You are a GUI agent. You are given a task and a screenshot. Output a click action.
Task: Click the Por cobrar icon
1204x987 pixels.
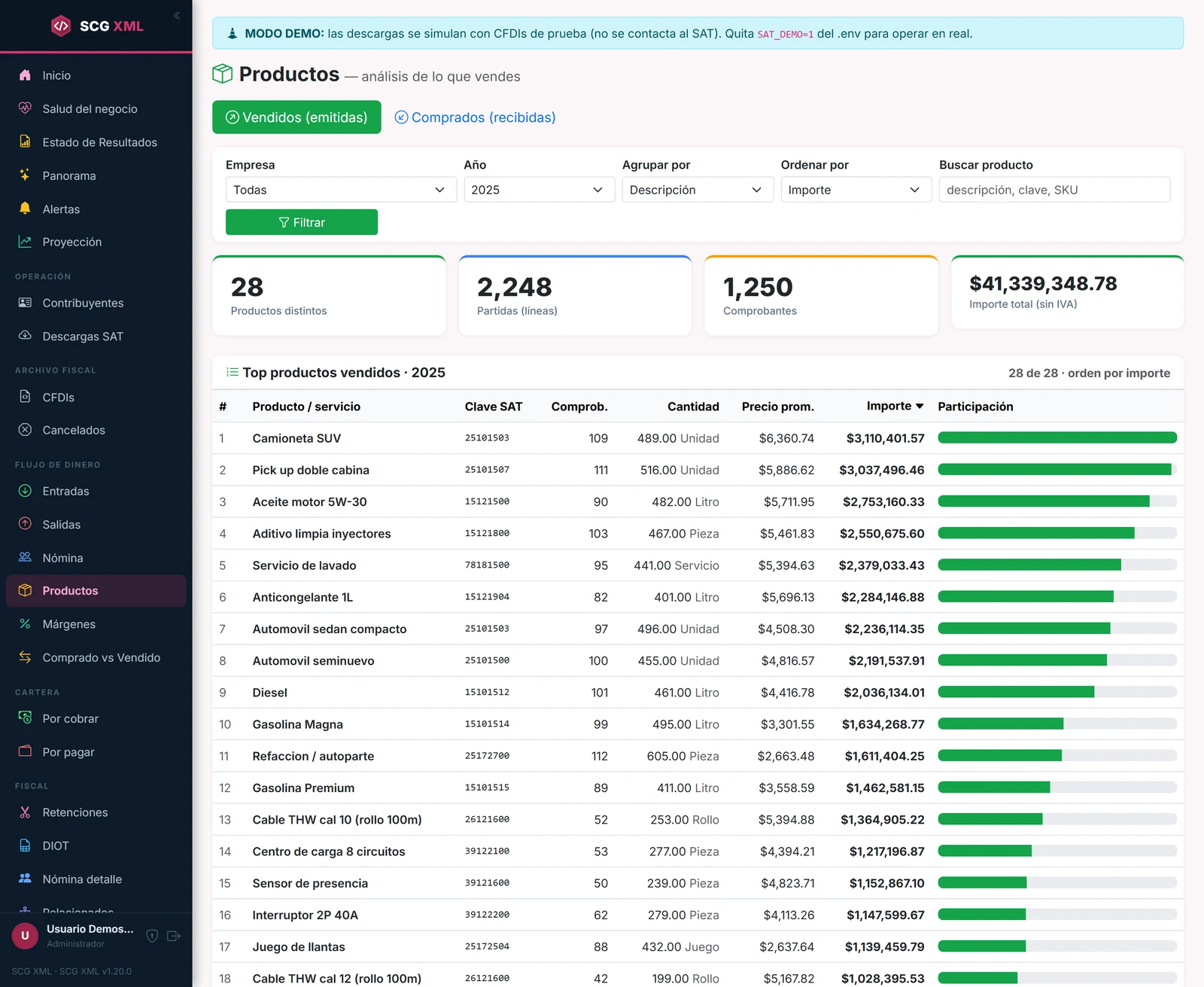[x=25, y=718]
